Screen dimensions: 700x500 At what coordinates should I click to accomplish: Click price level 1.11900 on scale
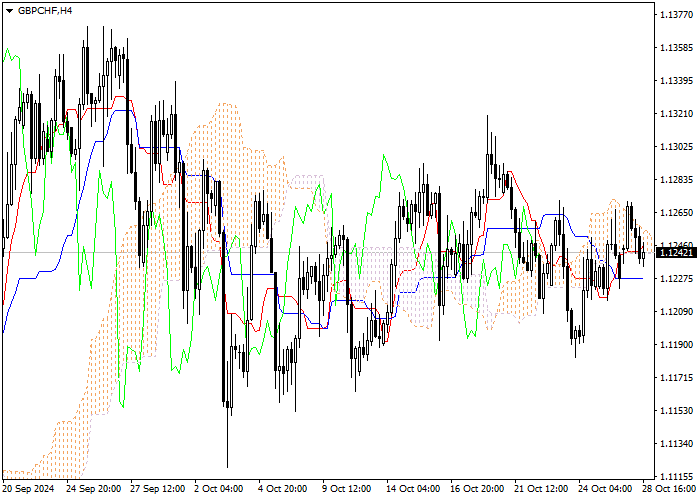tap(676, 345)
